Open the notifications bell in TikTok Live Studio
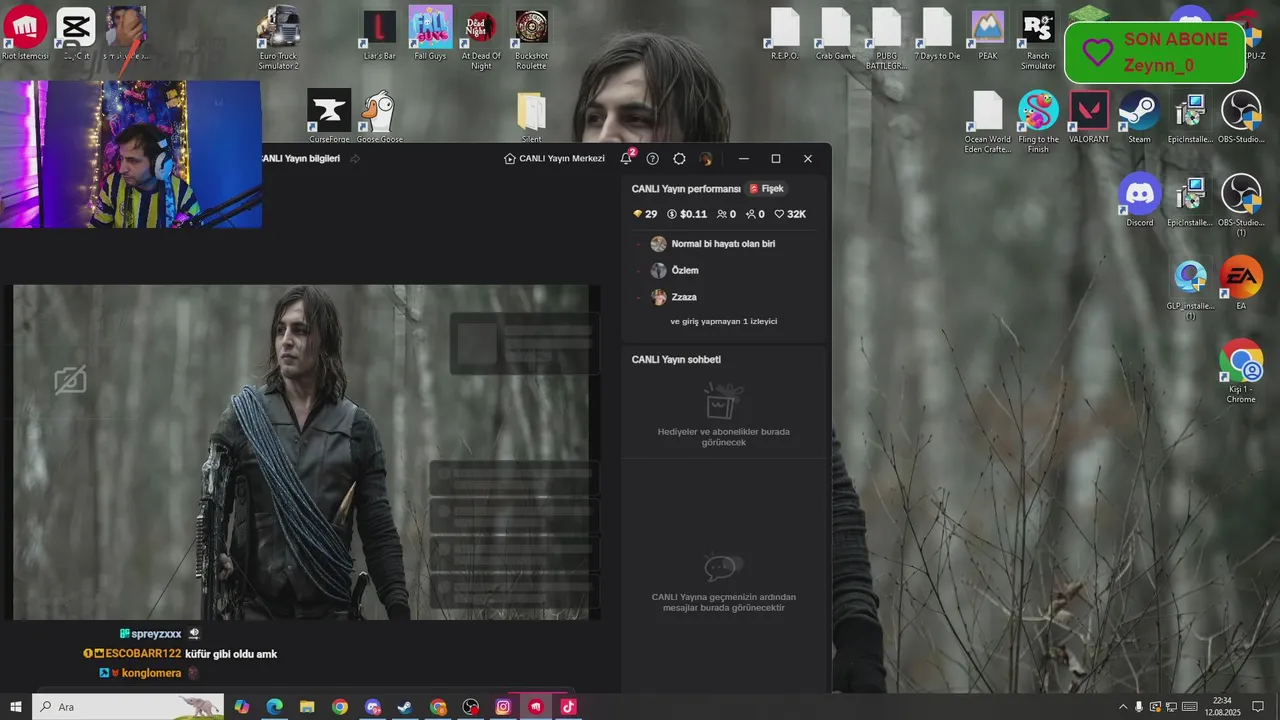 pyautogui.click(x=626, y=158)
